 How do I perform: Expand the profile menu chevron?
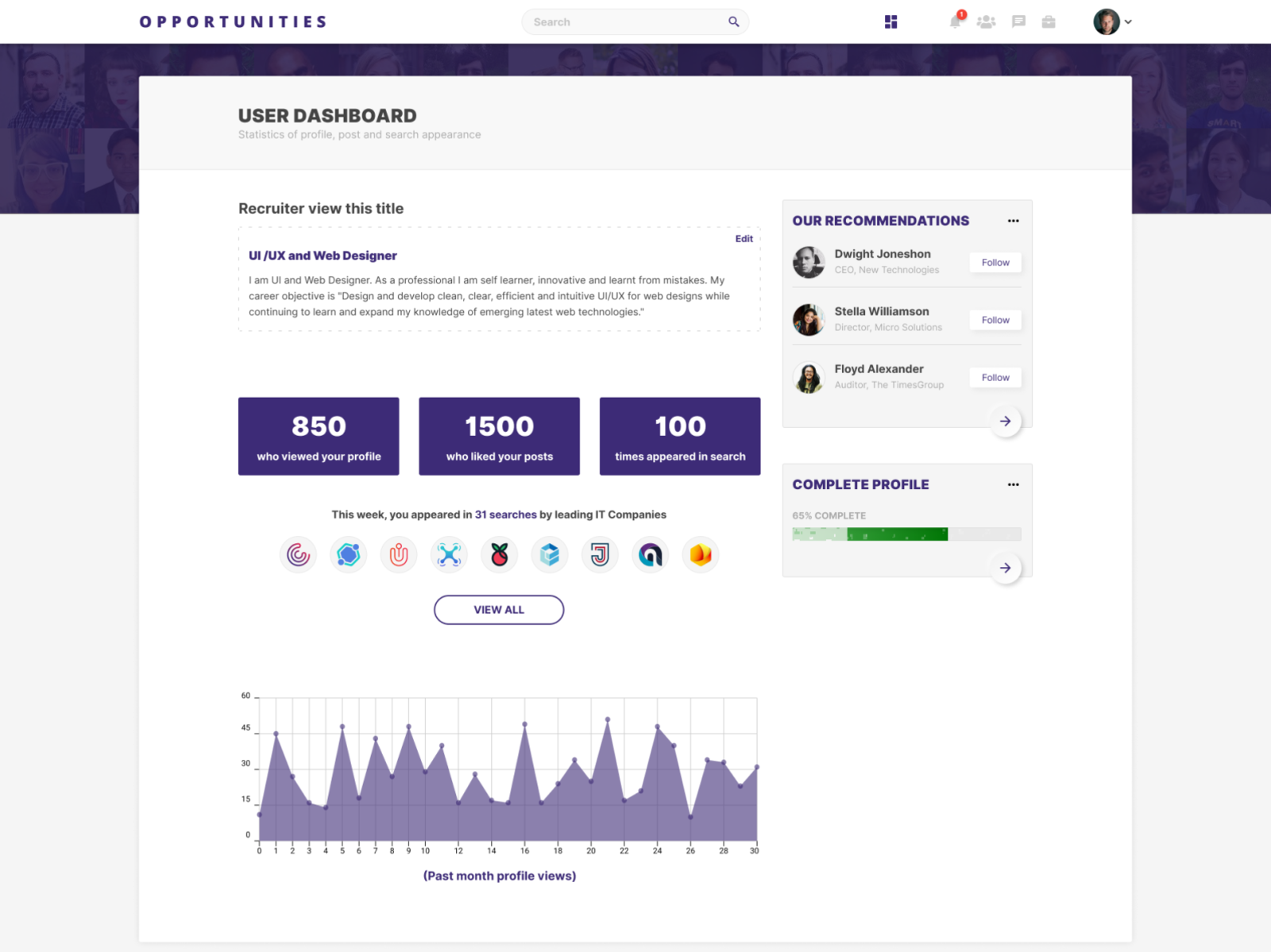click(x=1128, y=22)
